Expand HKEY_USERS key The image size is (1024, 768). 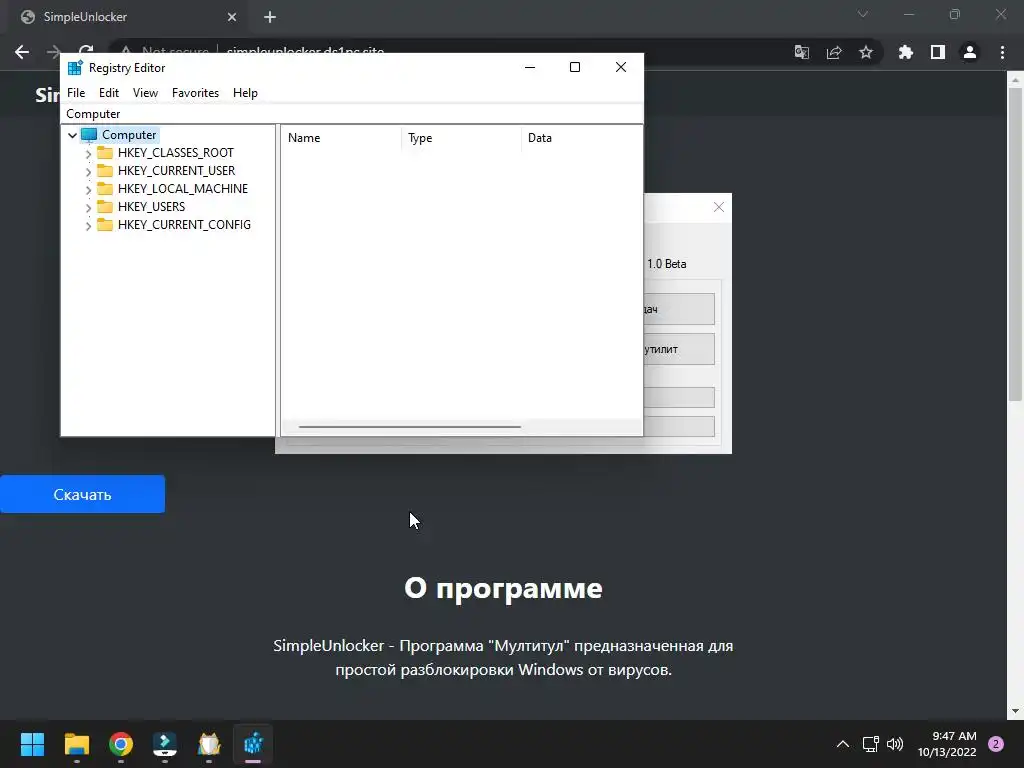[88, 207]
